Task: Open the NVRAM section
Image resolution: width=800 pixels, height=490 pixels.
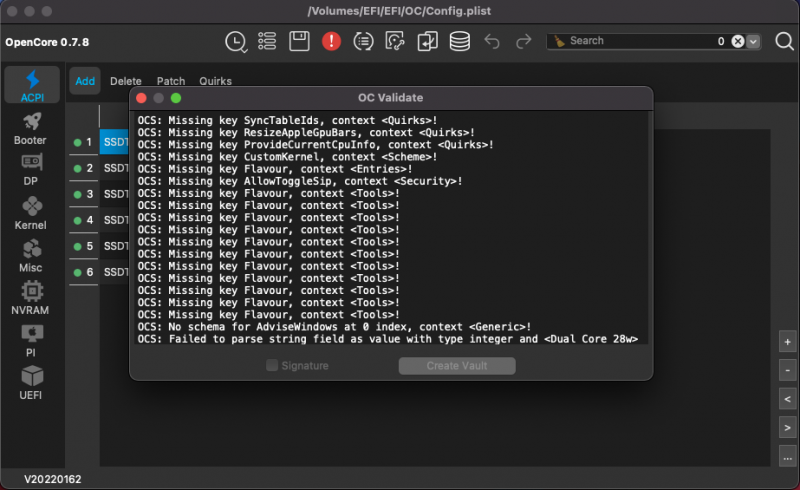Action: click(x=31, y=296)
